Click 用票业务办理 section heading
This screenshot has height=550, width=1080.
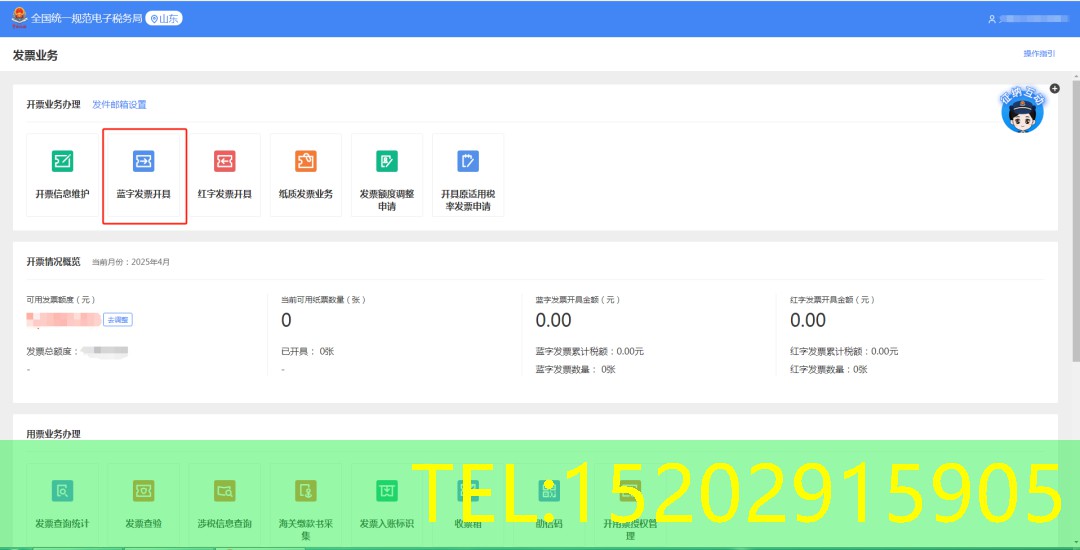(x=54, y=434)
